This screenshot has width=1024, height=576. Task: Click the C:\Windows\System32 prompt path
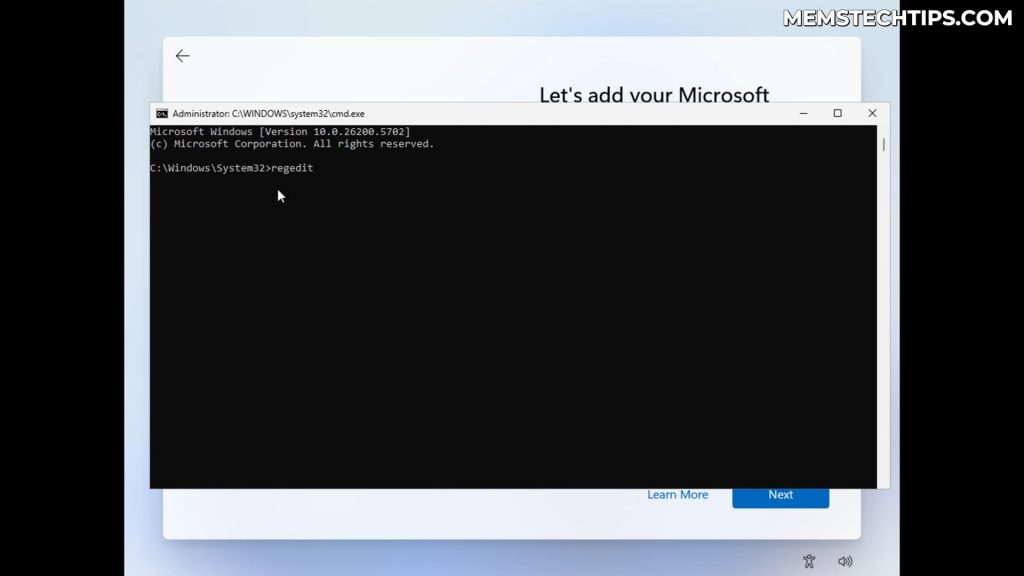click(208, 168)
